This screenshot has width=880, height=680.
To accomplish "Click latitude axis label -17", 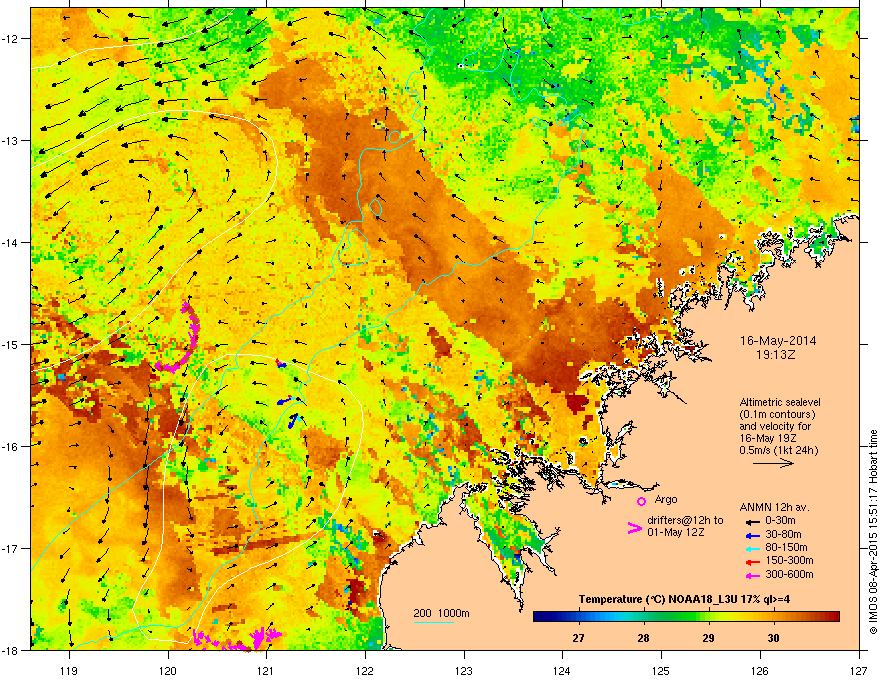I will pyautogui.click(x=10, y=549).
